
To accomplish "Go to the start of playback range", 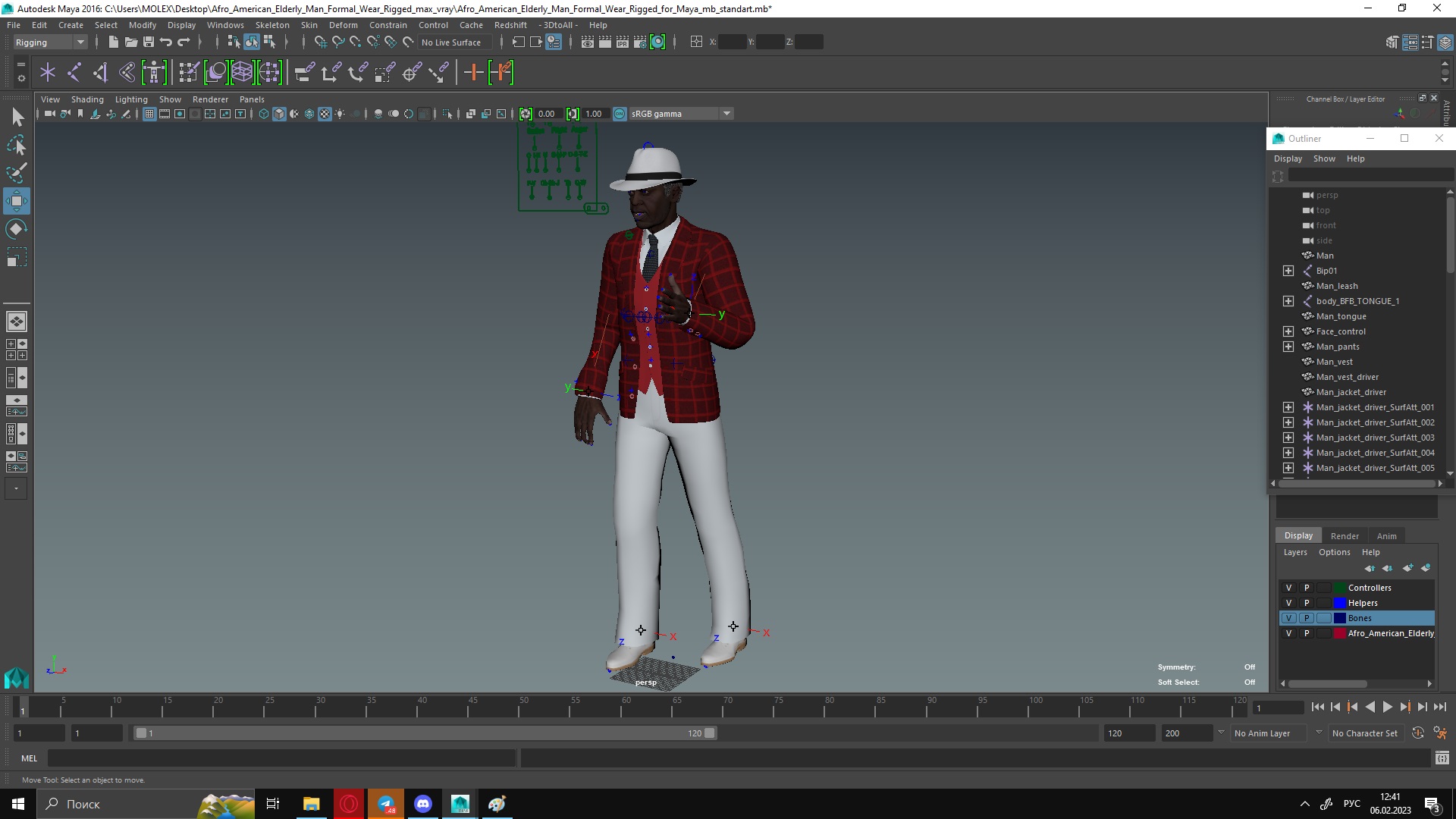I will [x=1318, y=707].
